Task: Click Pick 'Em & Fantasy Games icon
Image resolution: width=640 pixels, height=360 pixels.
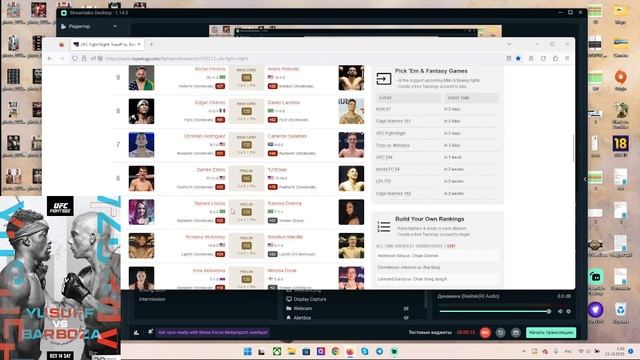Action: tap(384, 79)
